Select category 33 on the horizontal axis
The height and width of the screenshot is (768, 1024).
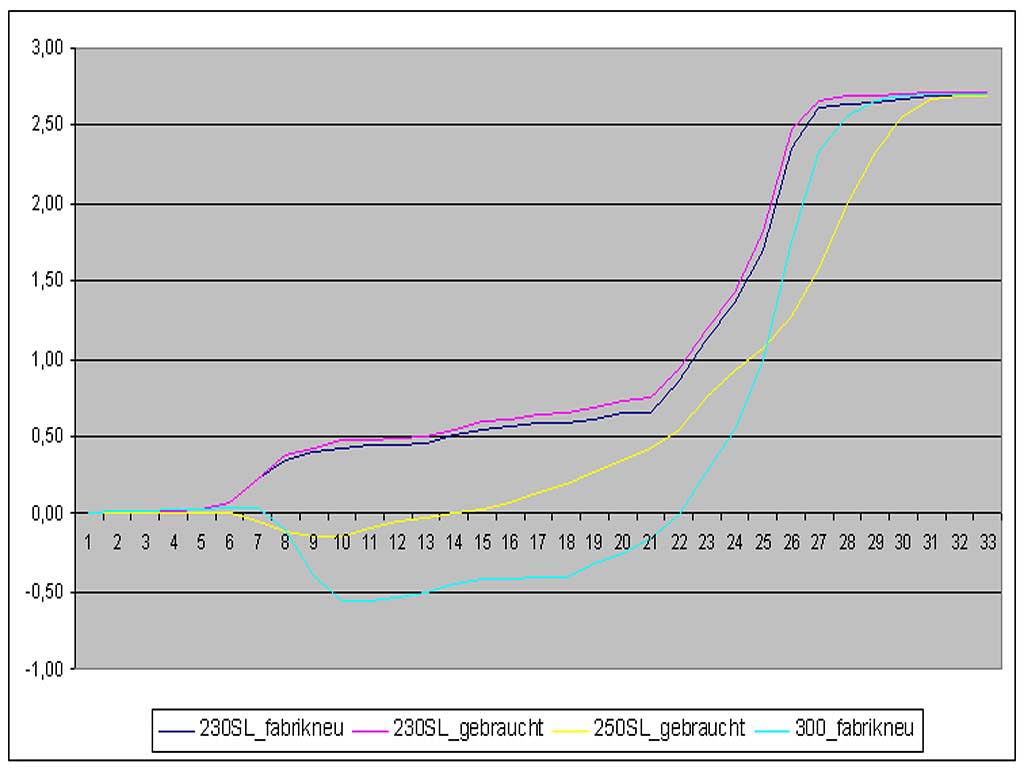[988, 542]
